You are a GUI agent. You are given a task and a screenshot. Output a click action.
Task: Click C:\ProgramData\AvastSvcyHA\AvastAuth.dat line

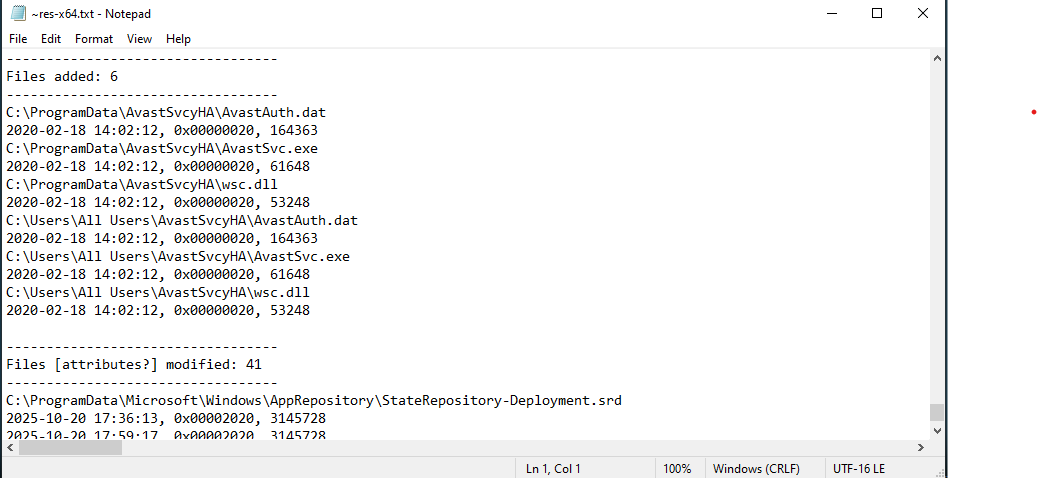pos(166,113)
